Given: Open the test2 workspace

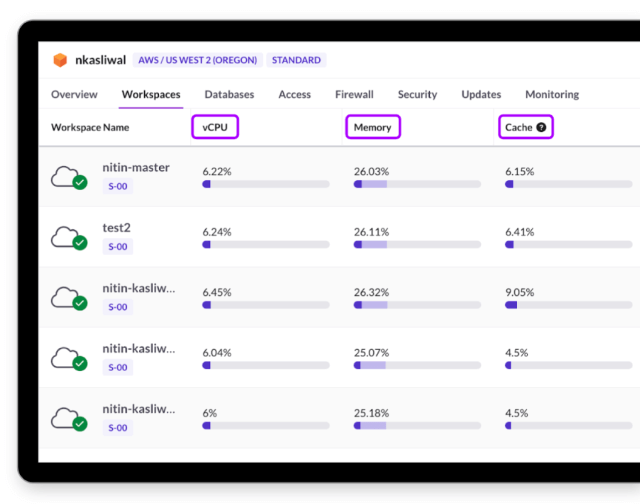Looking at the screenshot, I should [x=116, y=228].
